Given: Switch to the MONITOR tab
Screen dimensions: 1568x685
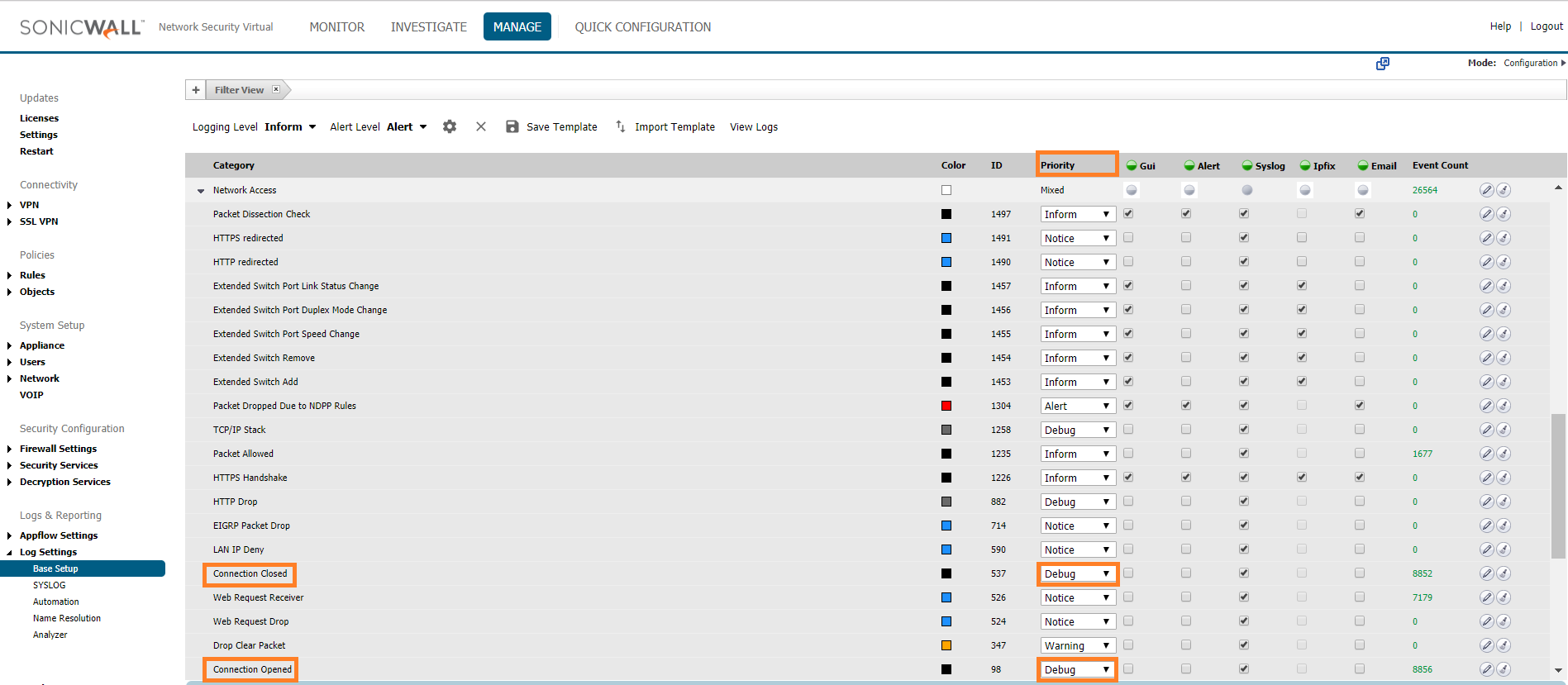Looking at the screenshot, I should (x=336, y=26).
